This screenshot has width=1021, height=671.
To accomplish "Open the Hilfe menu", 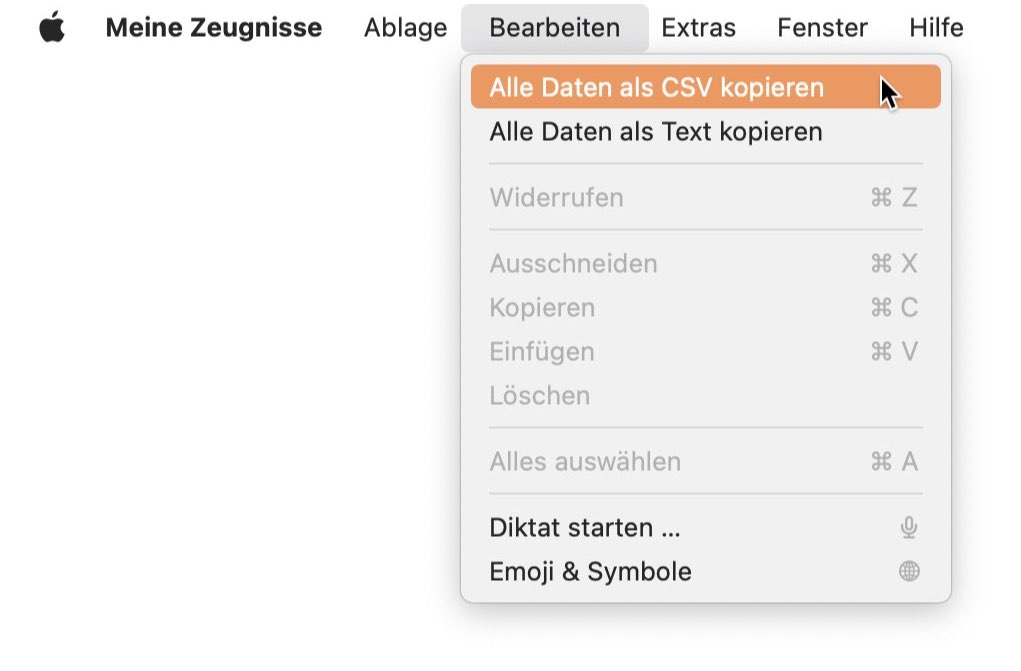I will (x=936, y=27).
